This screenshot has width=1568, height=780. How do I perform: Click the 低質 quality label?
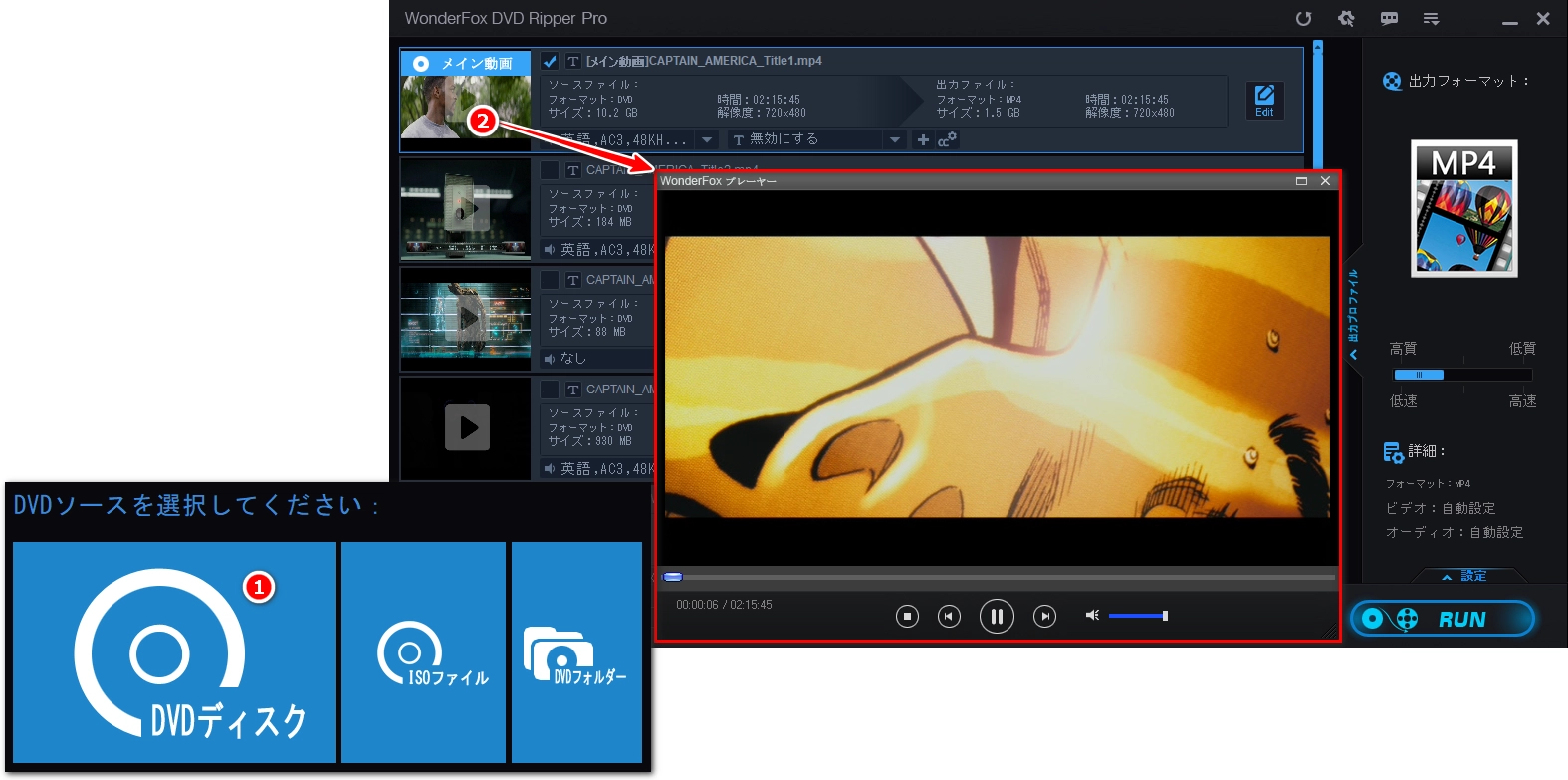(1522, 349)
